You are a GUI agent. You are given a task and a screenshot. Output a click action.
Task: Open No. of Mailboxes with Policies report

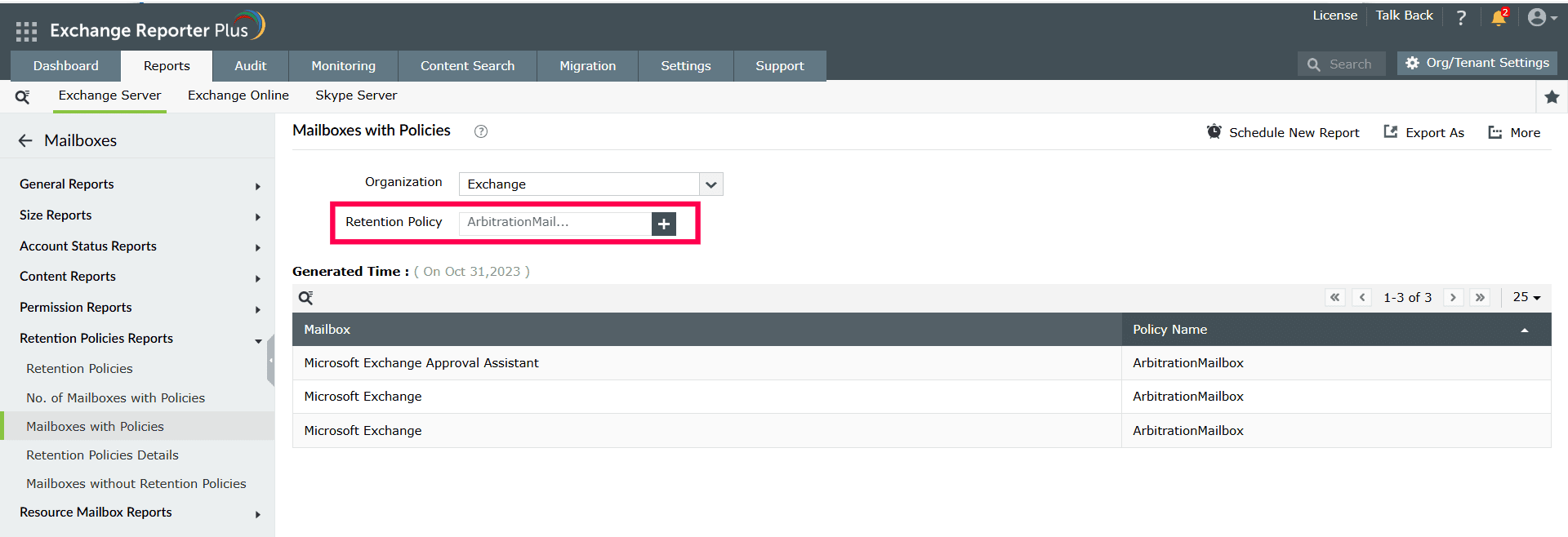coord(115,398)
